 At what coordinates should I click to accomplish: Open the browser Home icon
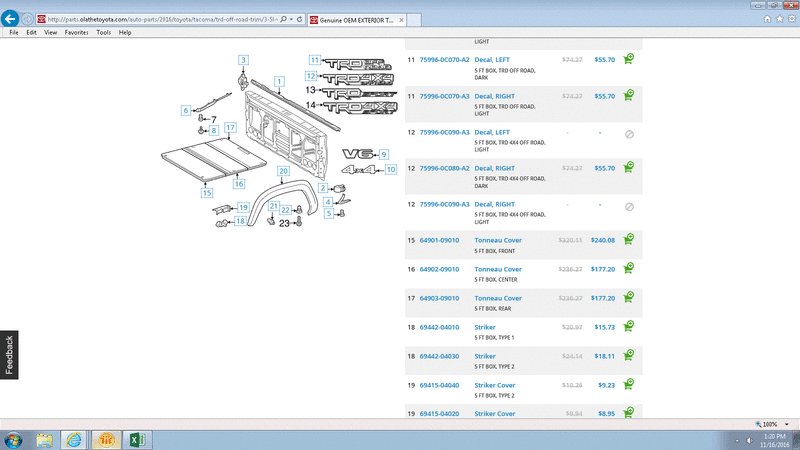767,19
